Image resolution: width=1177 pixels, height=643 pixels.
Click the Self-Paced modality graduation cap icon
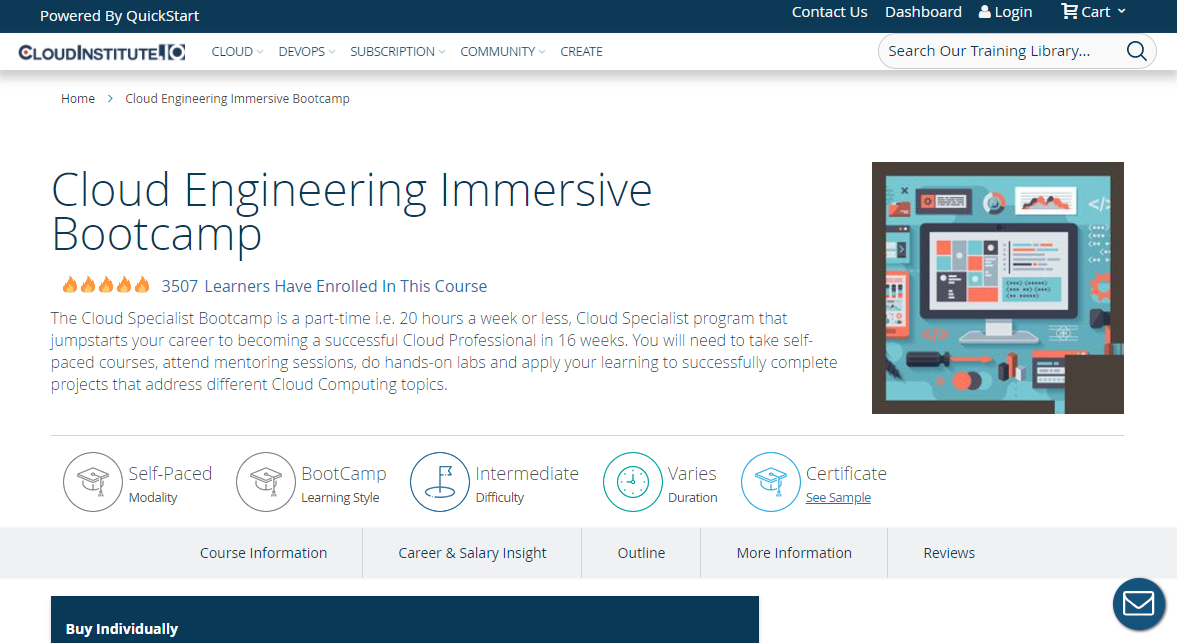click(93, 482)
